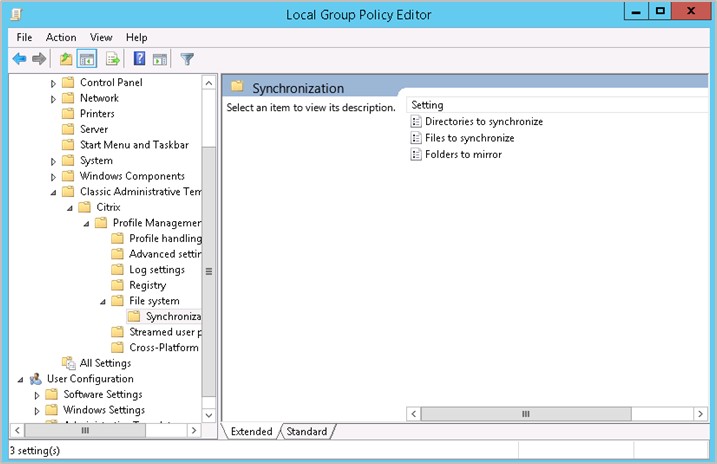This screenshot has width=717, height=464.
Task: Open the Directories to synchronize setting
Action: coord(483,121)
